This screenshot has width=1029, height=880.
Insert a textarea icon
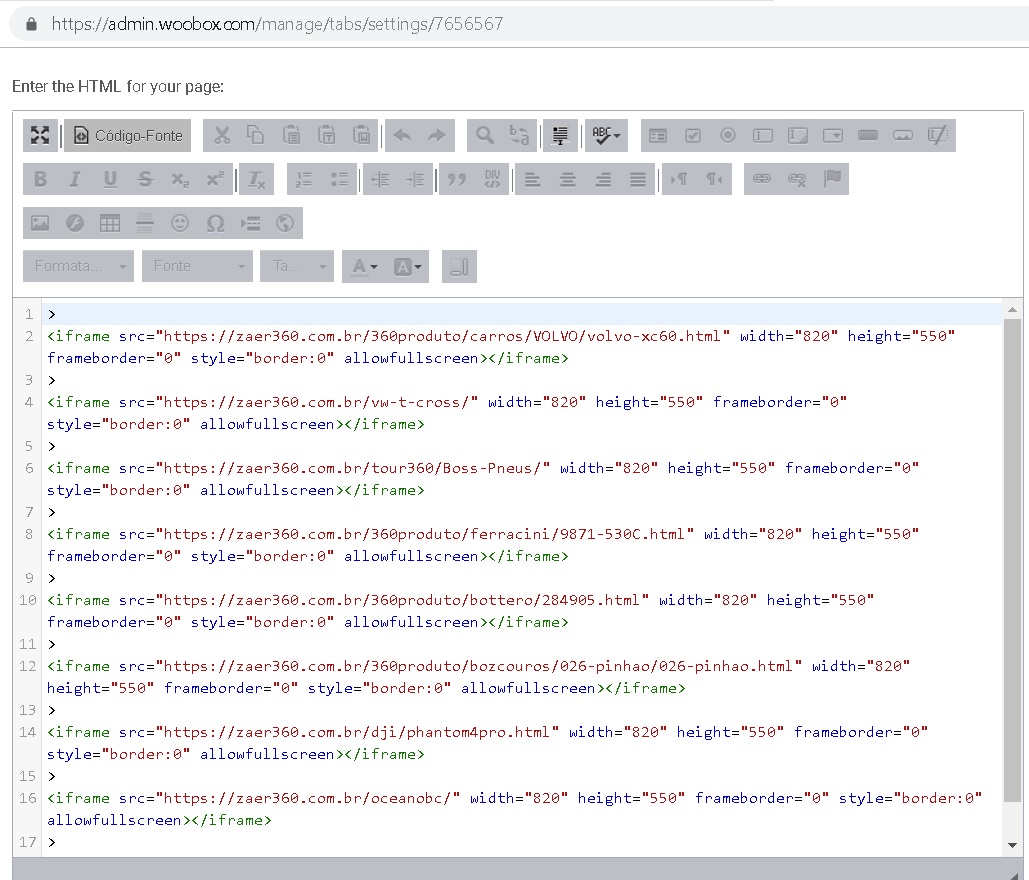pos(798,136)
